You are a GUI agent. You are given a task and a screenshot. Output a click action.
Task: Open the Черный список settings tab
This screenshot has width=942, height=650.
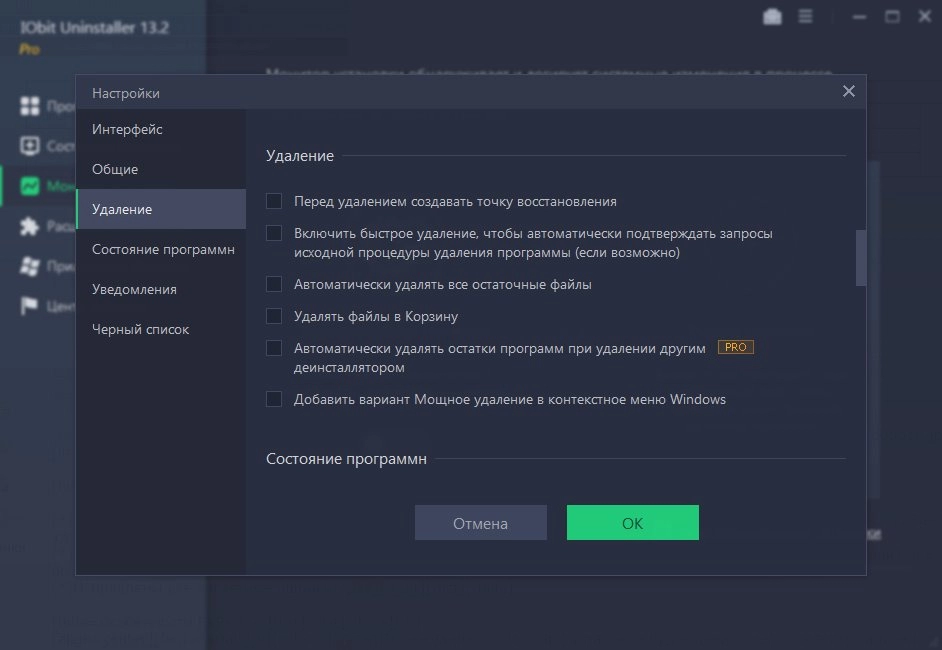pyautogui.click(x=161, y=329)
